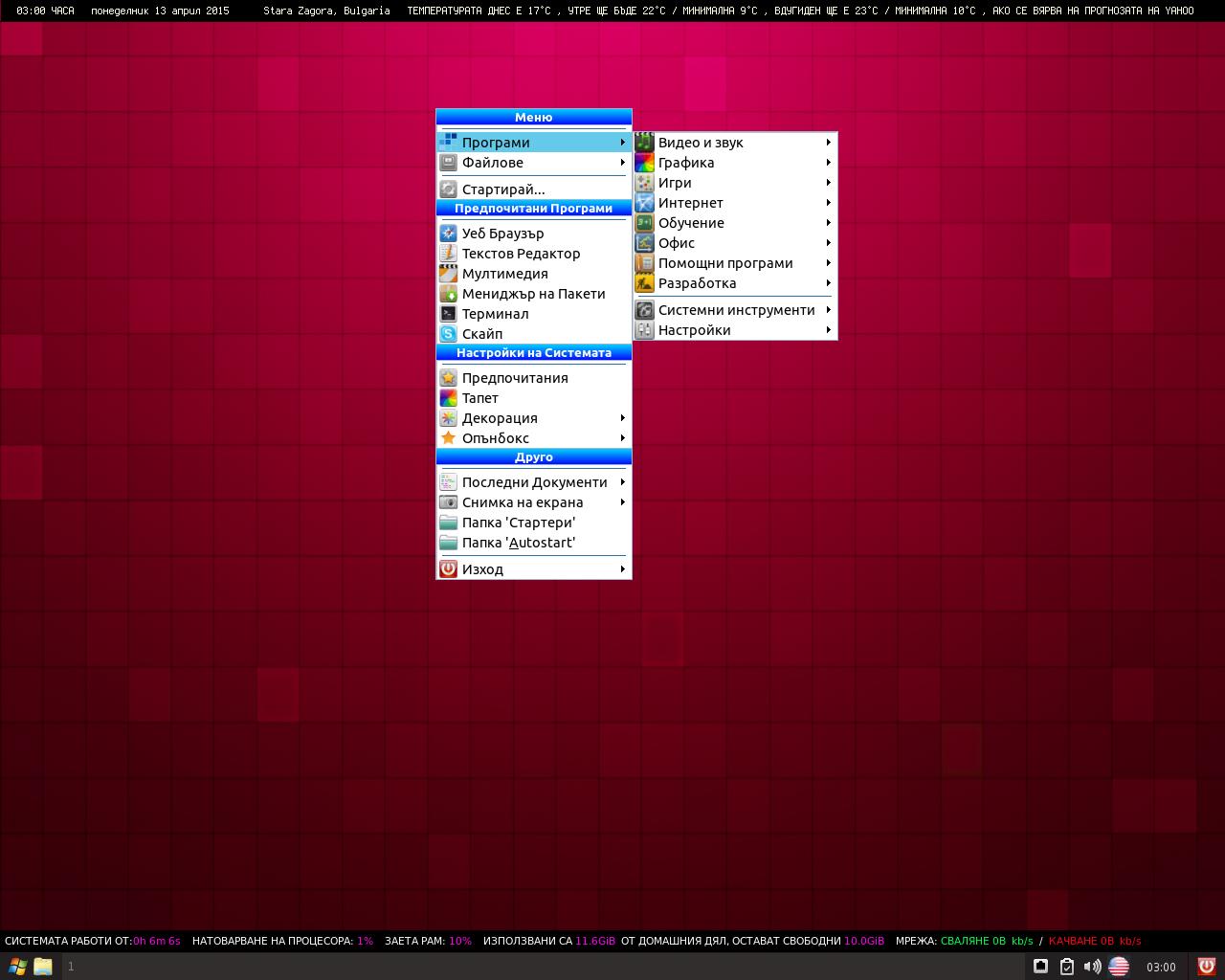Viewport: 1225px width, 980px height.
Task: Click the Системни инструменти icon
Action: [644, 310]
